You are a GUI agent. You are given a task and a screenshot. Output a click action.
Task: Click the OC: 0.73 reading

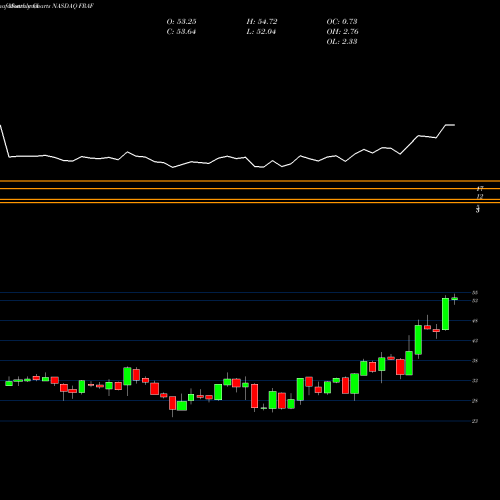342,22
